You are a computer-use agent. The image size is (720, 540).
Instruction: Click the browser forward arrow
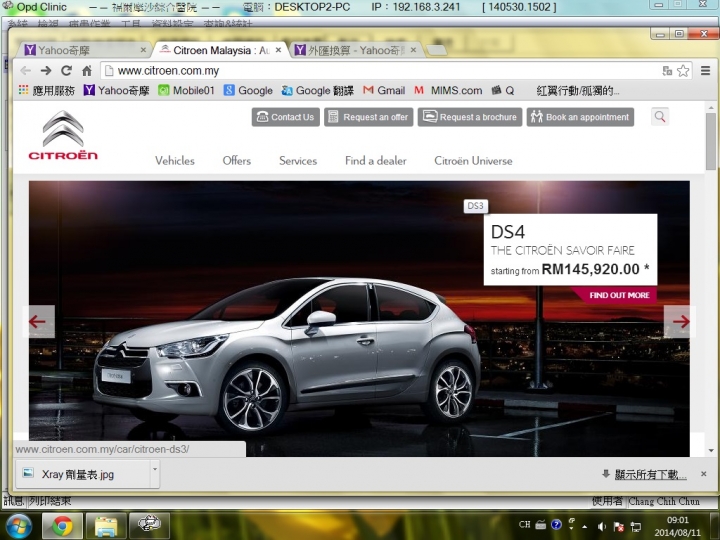point(46,70)
